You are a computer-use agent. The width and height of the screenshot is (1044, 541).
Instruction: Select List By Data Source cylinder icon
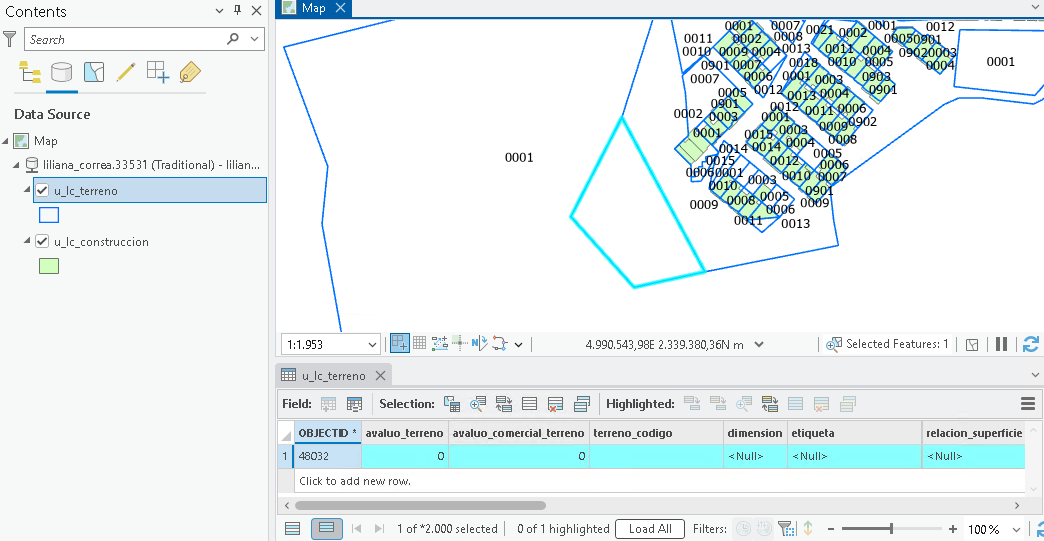pos(61,72)
